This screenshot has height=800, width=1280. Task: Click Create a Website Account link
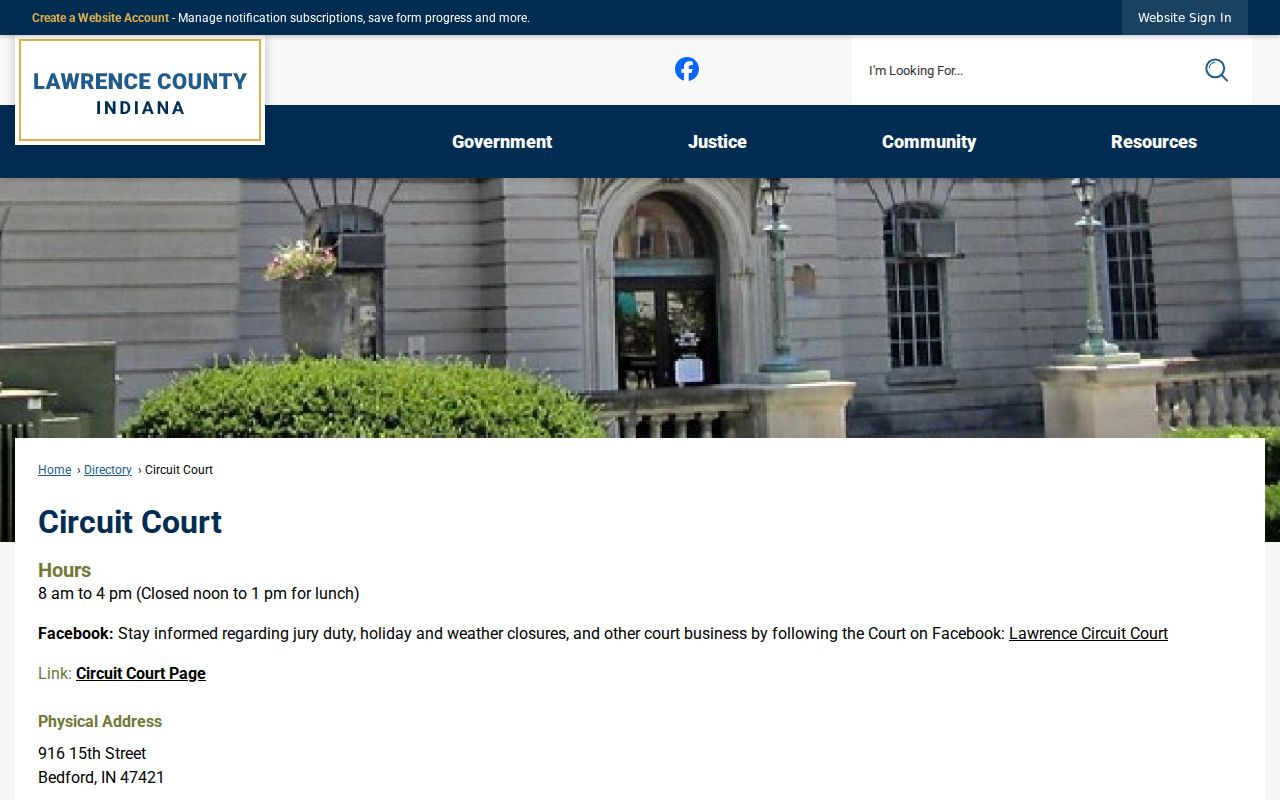coord(100,18)
